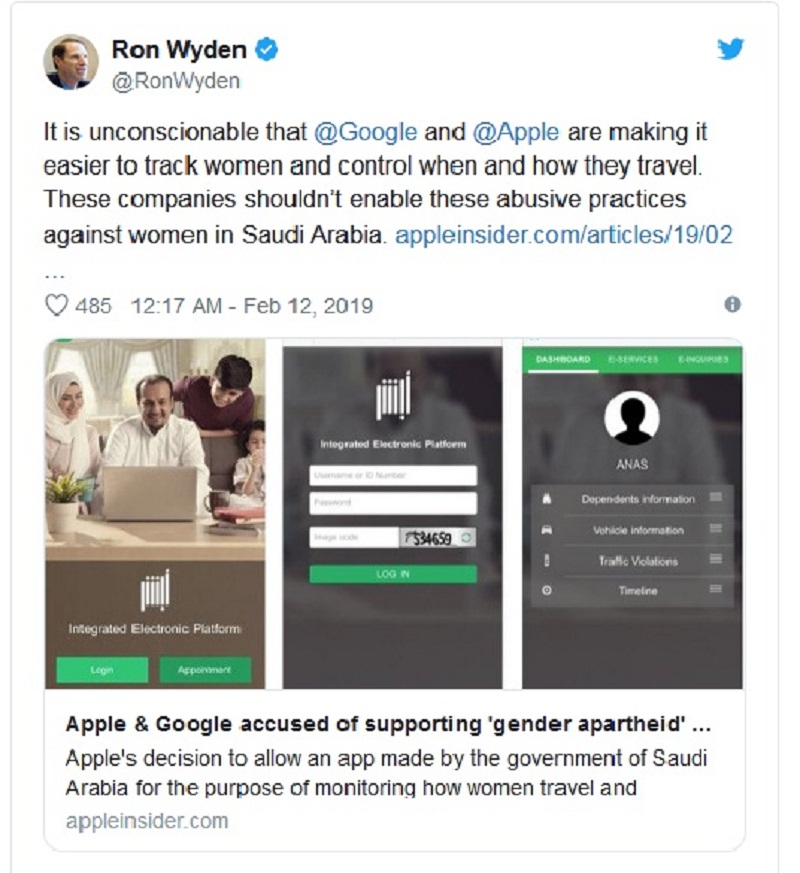Image resolution: width=800 pixels, height=873 pixels.
Task: Click the ANAS user silhouette avatar
Action: [x=632, y=418]
